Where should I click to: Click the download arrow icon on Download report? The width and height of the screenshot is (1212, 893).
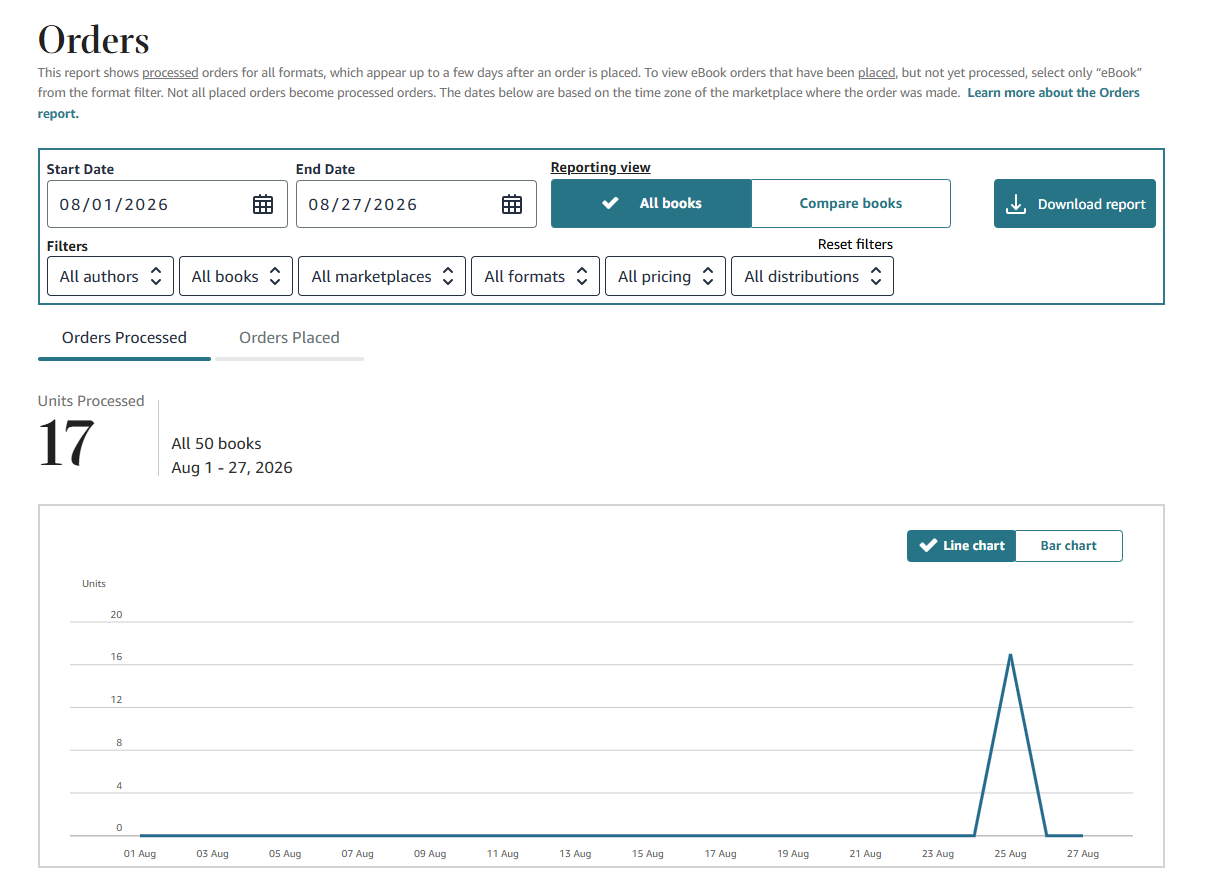tap(1016, 204)
